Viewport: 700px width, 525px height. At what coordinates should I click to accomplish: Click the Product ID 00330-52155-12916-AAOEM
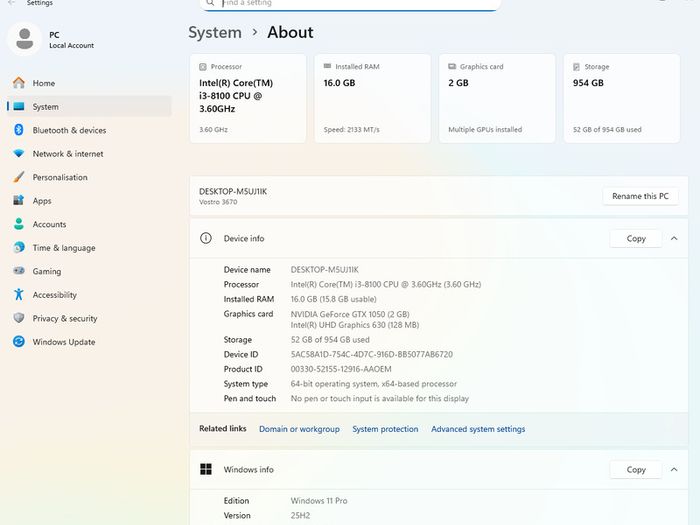341,369
